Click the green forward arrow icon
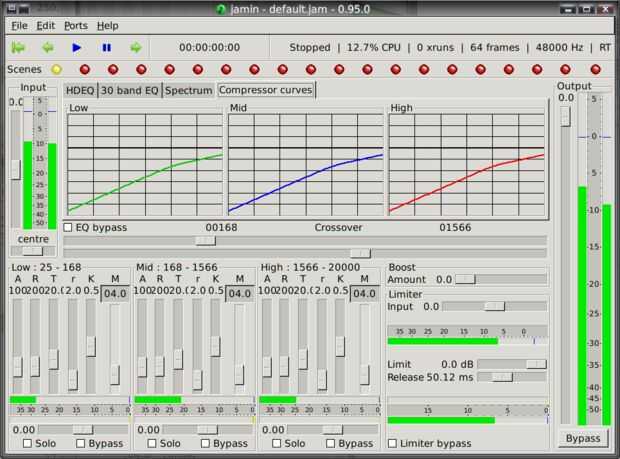The width and height of the screenshot is (620, 459). (135, 47)
